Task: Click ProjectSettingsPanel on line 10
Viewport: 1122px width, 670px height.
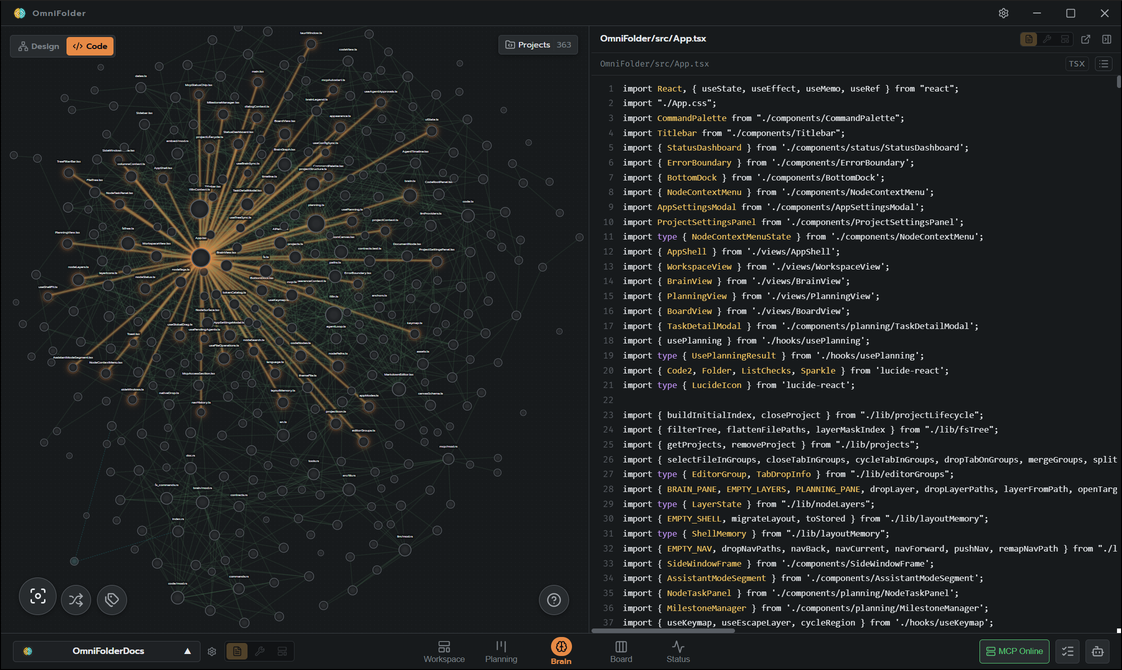Action: [706, 222]
